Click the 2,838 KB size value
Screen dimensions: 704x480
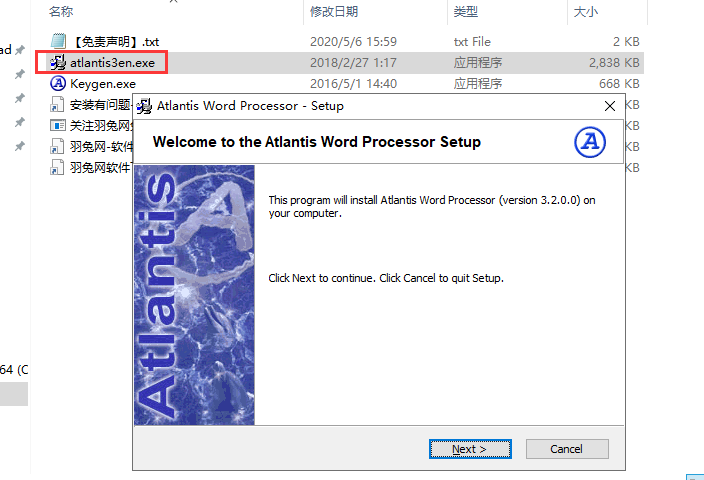click(x=614, y=62)
